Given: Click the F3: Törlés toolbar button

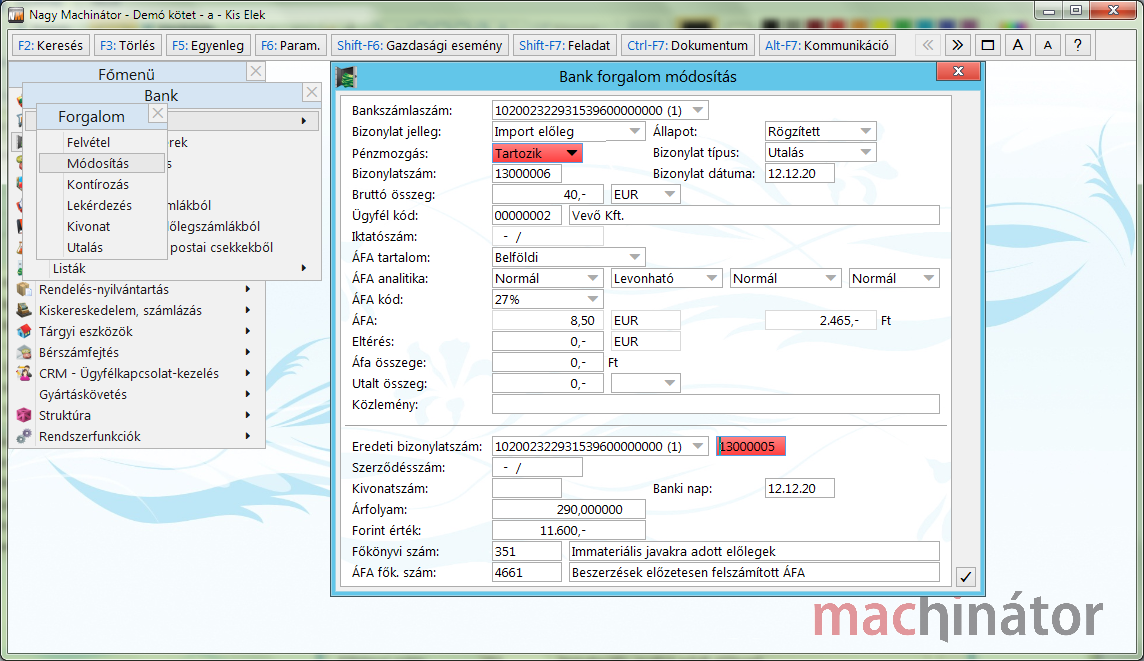Looking at the screenshot, I should [128, 45].
